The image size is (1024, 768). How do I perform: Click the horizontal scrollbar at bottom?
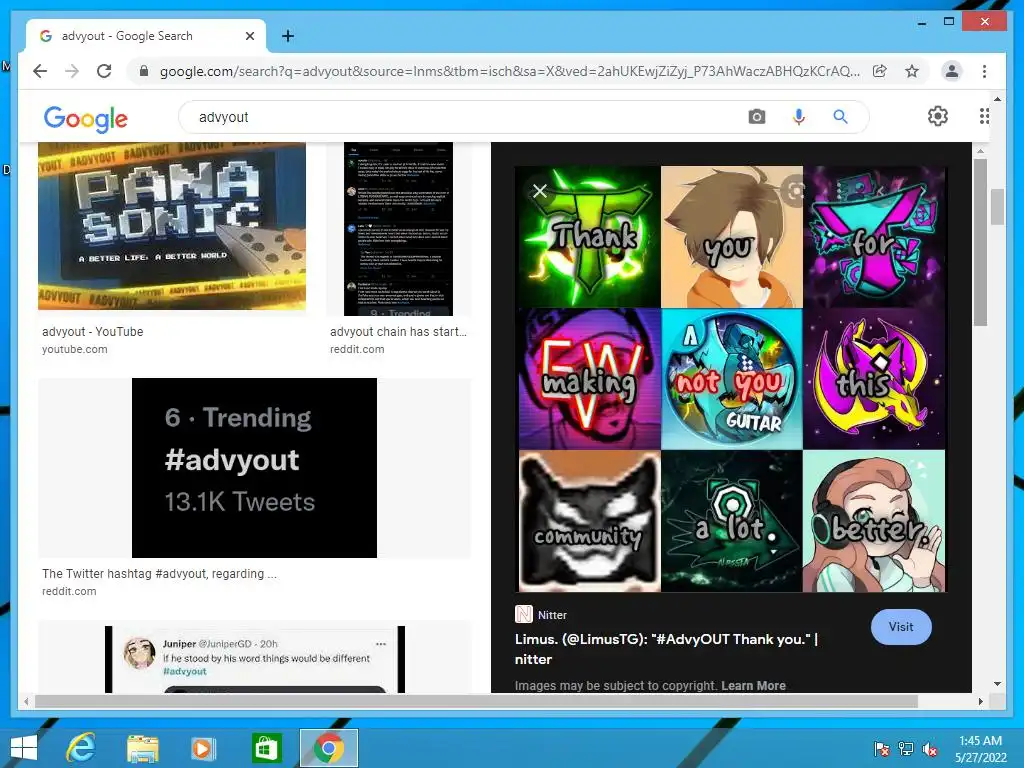point(476,701)
